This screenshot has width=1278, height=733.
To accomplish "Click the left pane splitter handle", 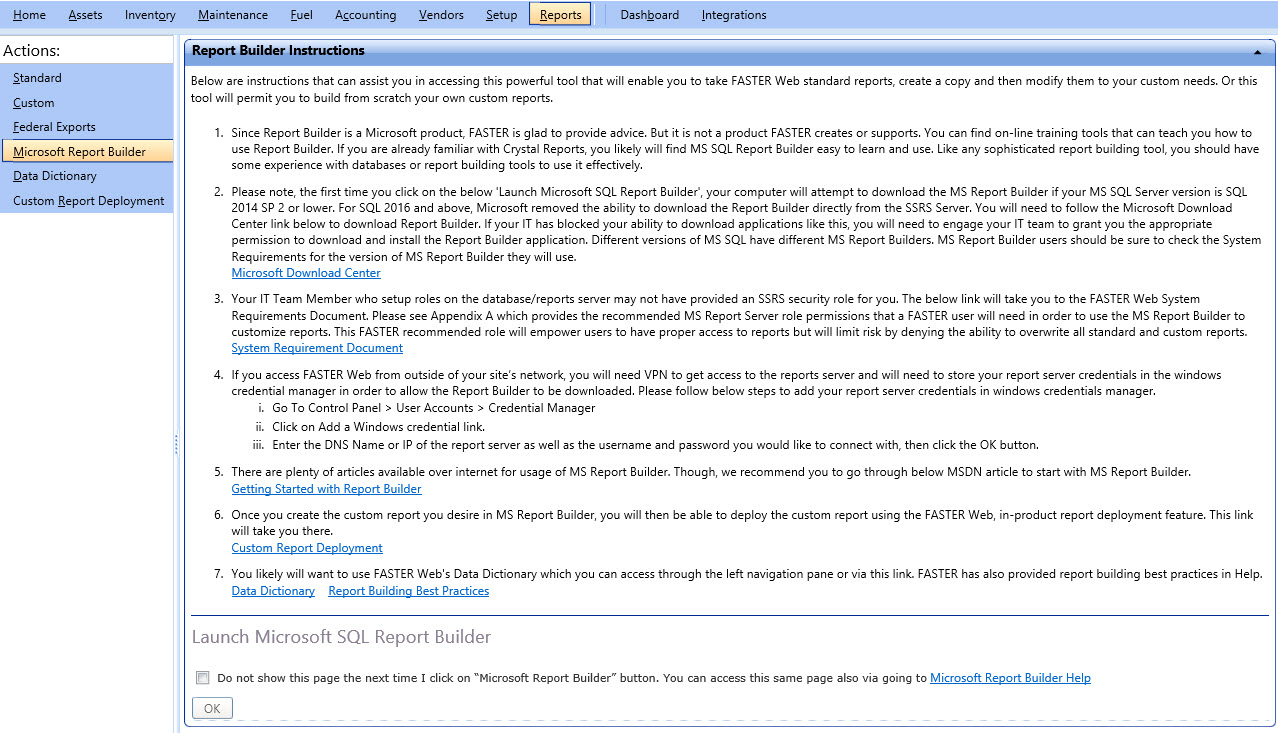I will 177,444.
